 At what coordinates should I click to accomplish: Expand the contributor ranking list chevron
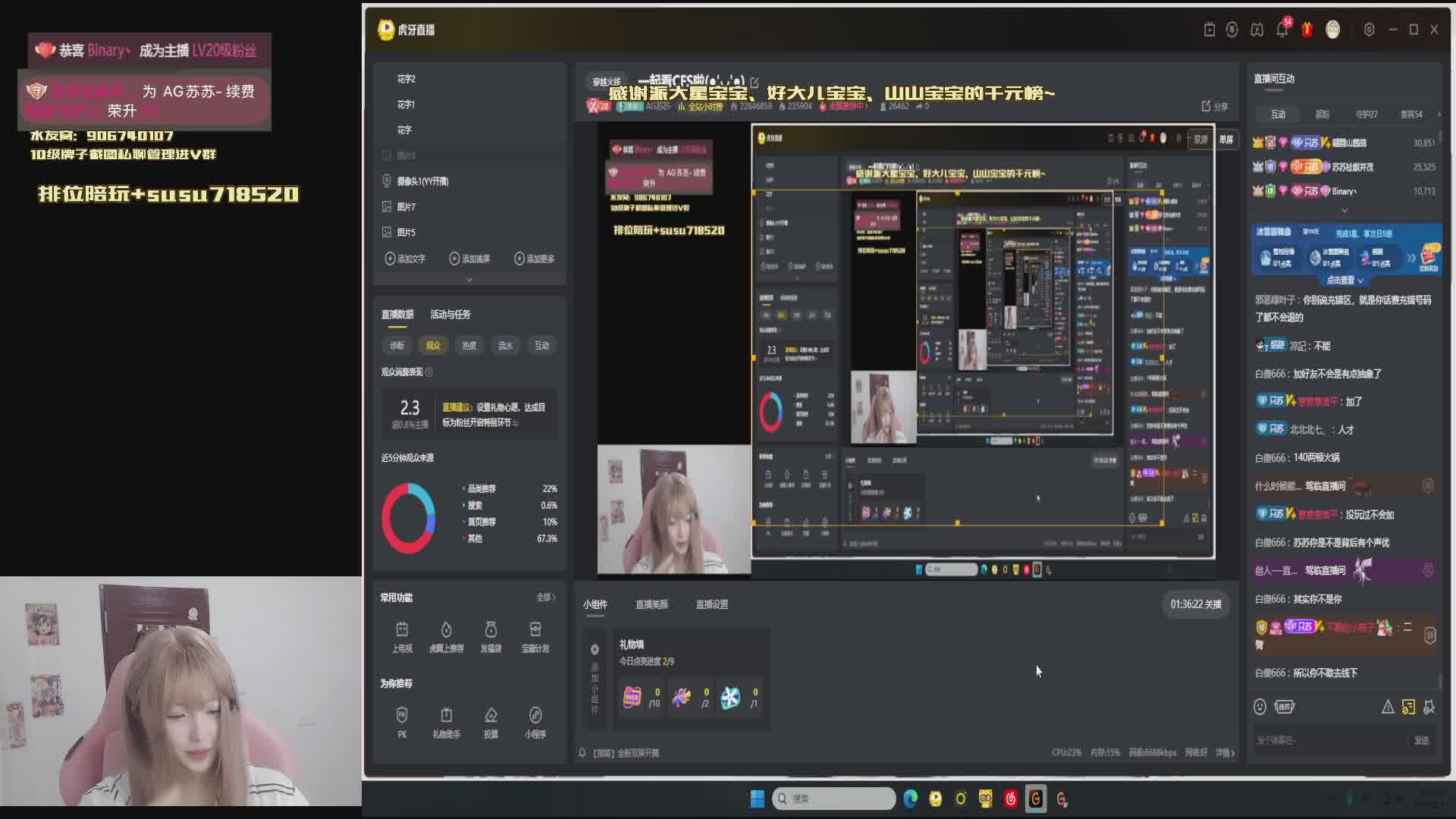tap(1345, 210)
